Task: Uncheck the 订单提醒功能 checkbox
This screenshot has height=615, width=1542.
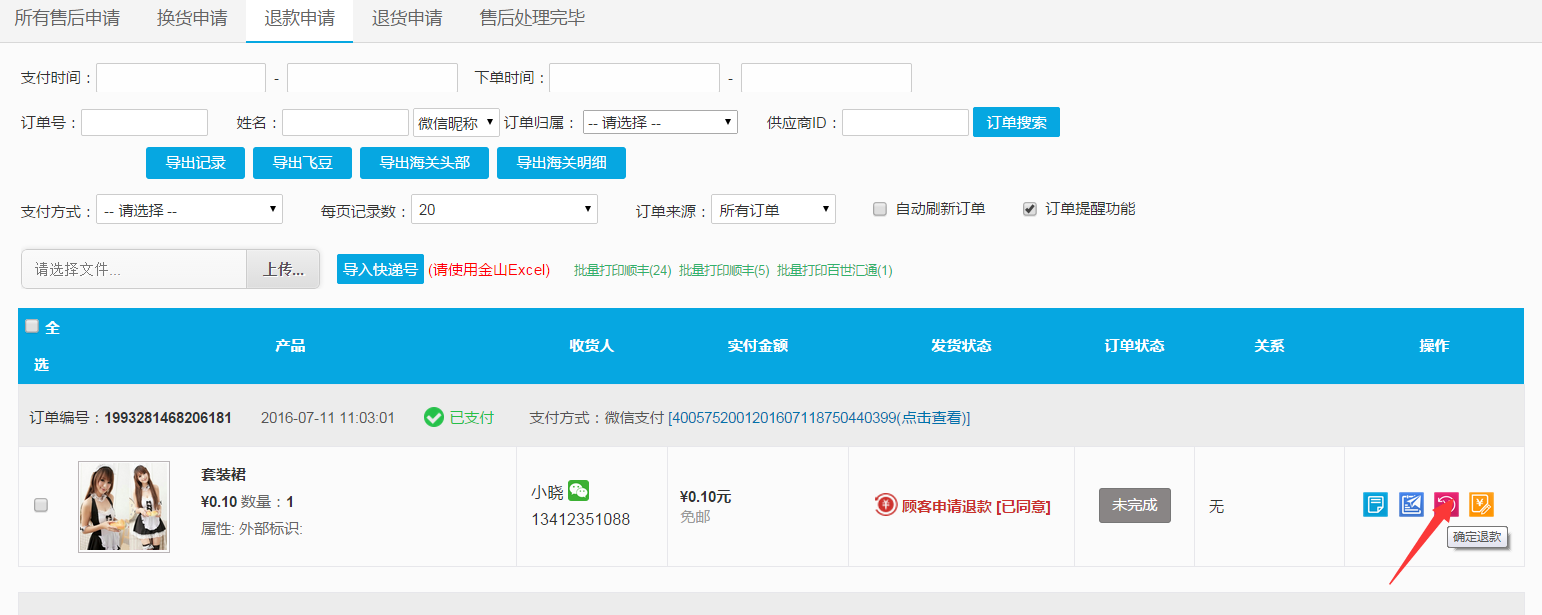Action: [x=1030, y=209]
